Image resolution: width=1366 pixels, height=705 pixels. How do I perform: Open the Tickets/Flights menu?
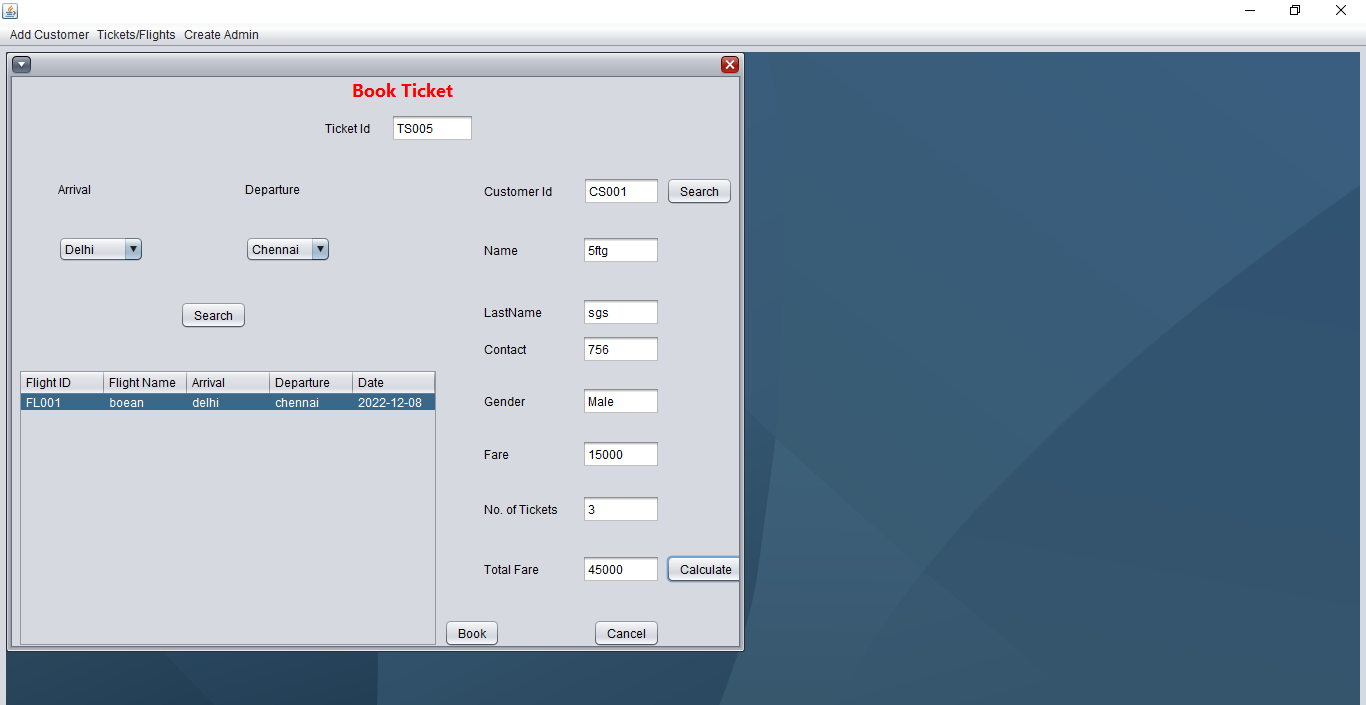point(135,34)
